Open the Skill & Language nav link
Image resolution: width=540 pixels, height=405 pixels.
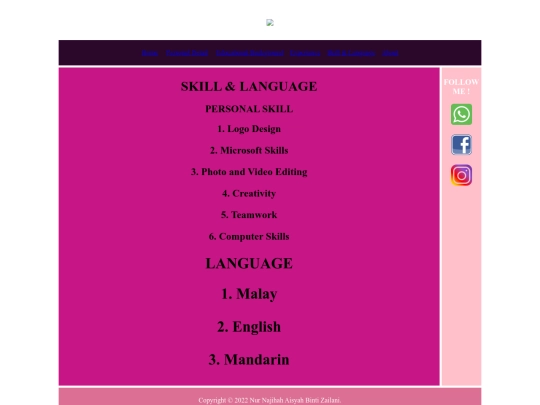[351, 53]
